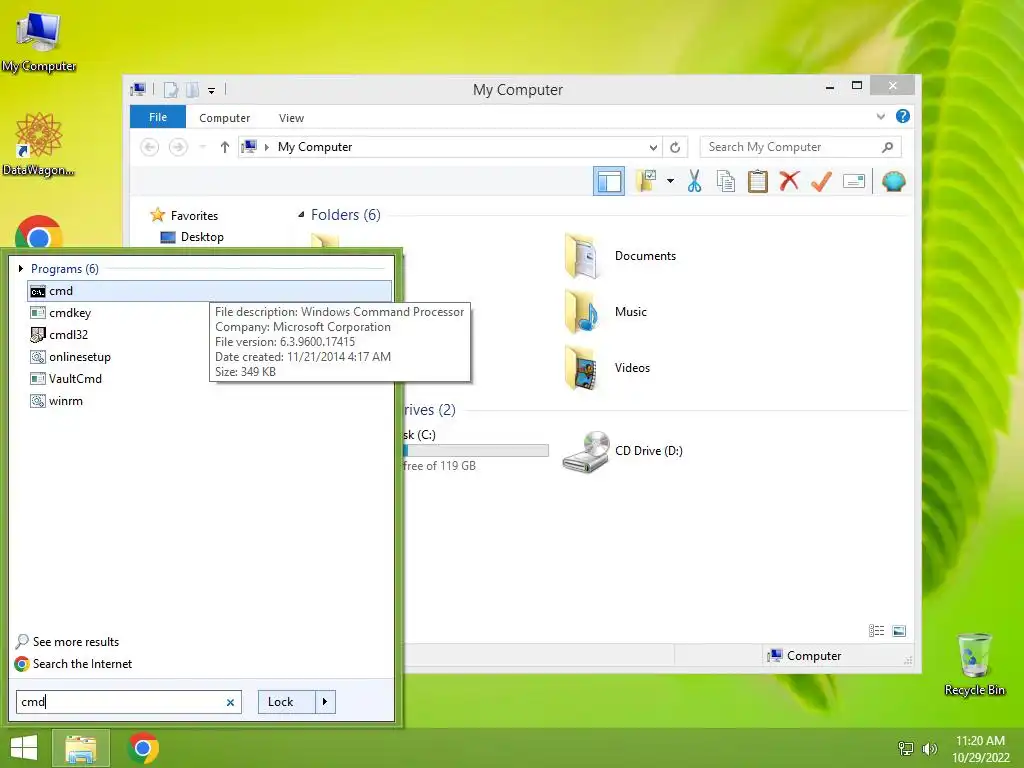Click the blue shell globe icon
Viewport: 1024px width, 768px height.
[893, 181]
